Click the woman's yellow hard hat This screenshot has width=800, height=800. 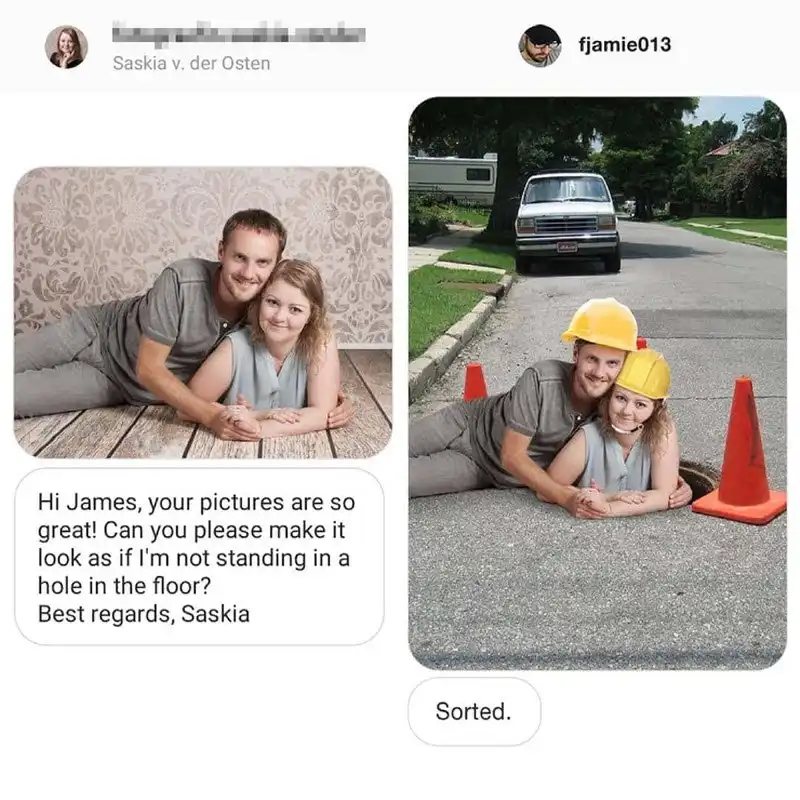[x=644, y=373]
